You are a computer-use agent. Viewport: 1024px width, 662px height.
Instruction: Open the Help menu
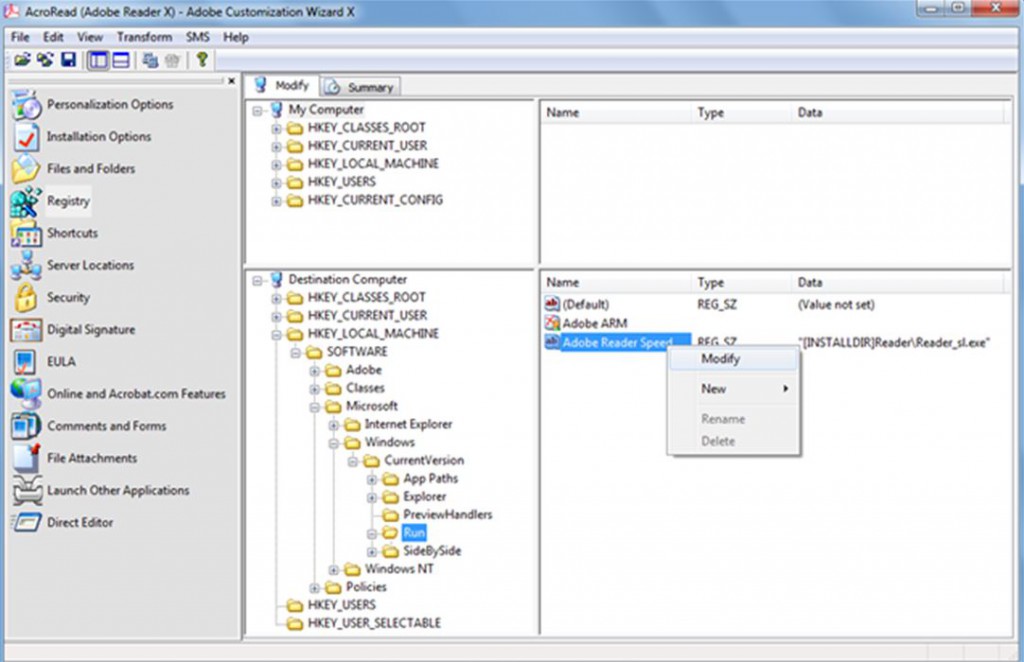(x=236, y=37)
